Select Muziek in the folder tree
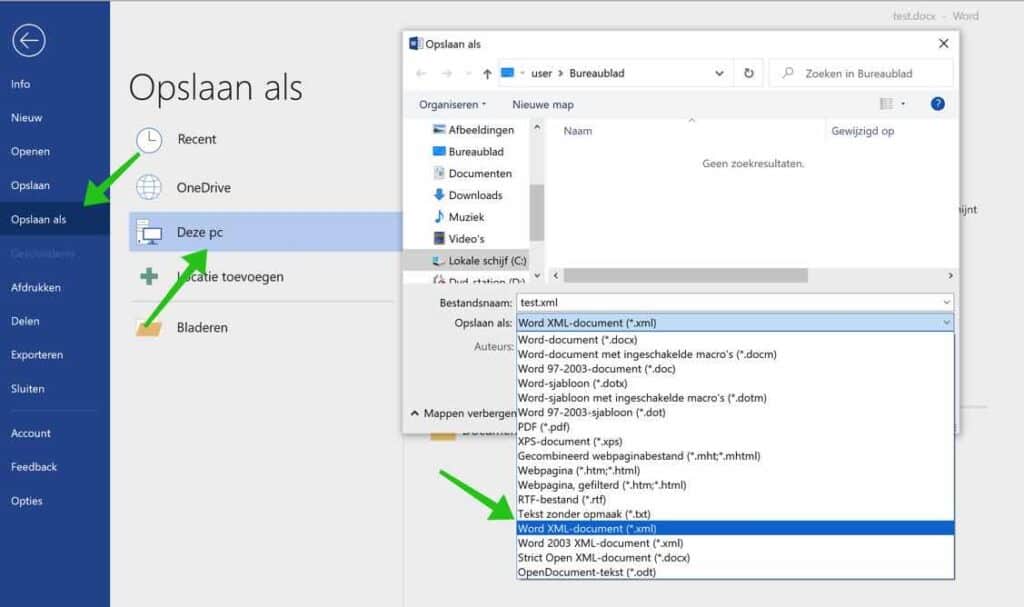 coord(458,217)
